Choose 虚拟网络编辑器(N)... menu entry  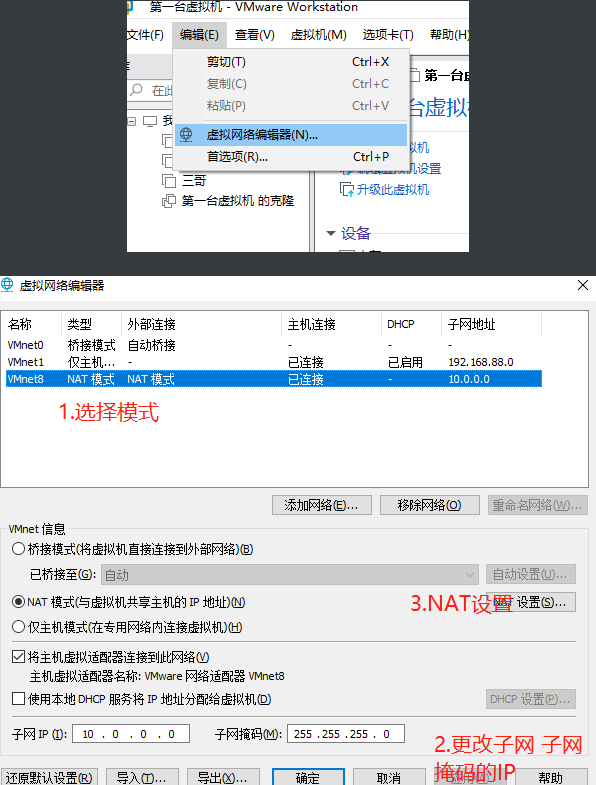click(x=291, y=135)
